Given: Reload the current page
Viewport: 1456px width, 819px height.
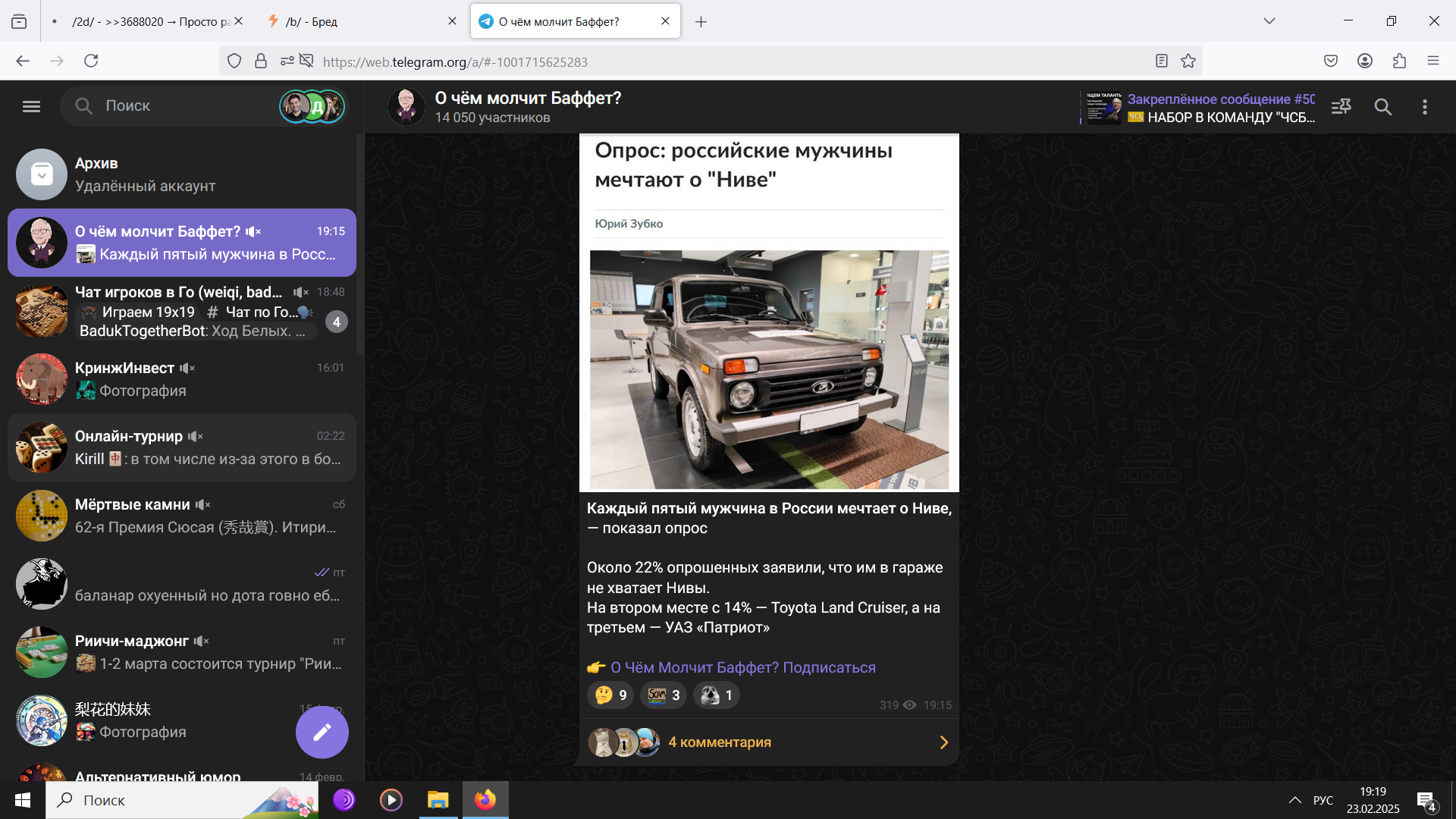Looking at the screenshot, I should 91,61.
